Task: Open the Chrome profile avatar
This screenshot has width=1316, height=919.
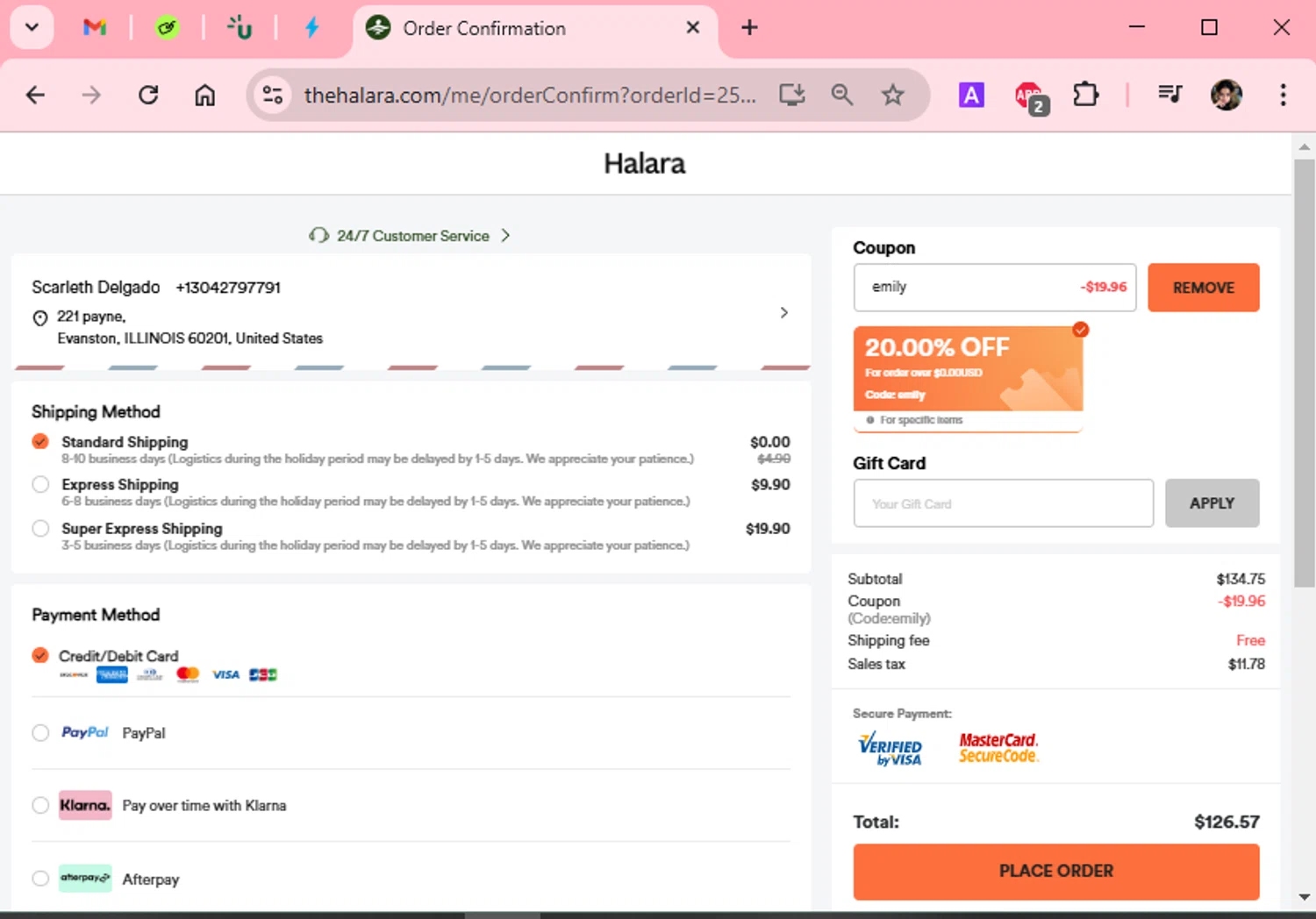Action: [x=1226, y=95]
